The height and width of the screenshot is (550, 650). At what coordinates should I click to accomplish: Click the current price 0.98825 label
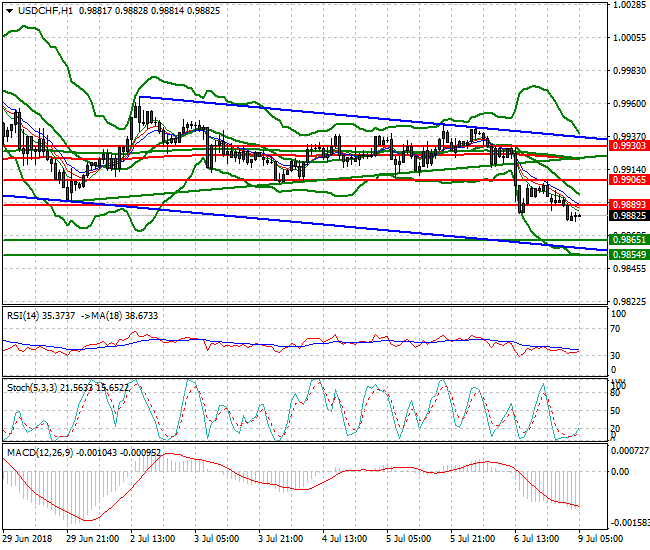click(x=630, y=215)
